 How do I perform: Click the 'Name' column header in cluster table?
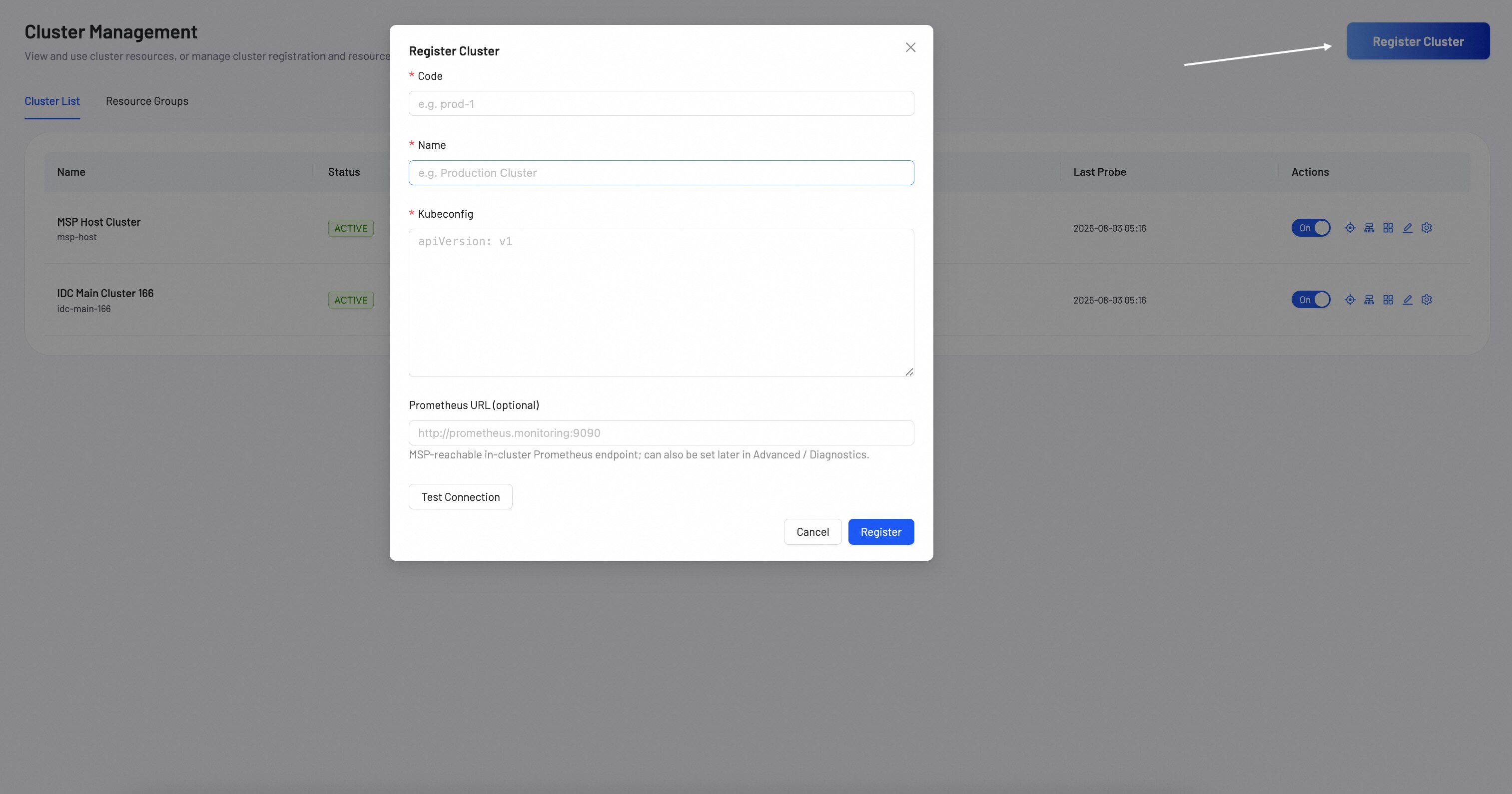click(71, 172)
